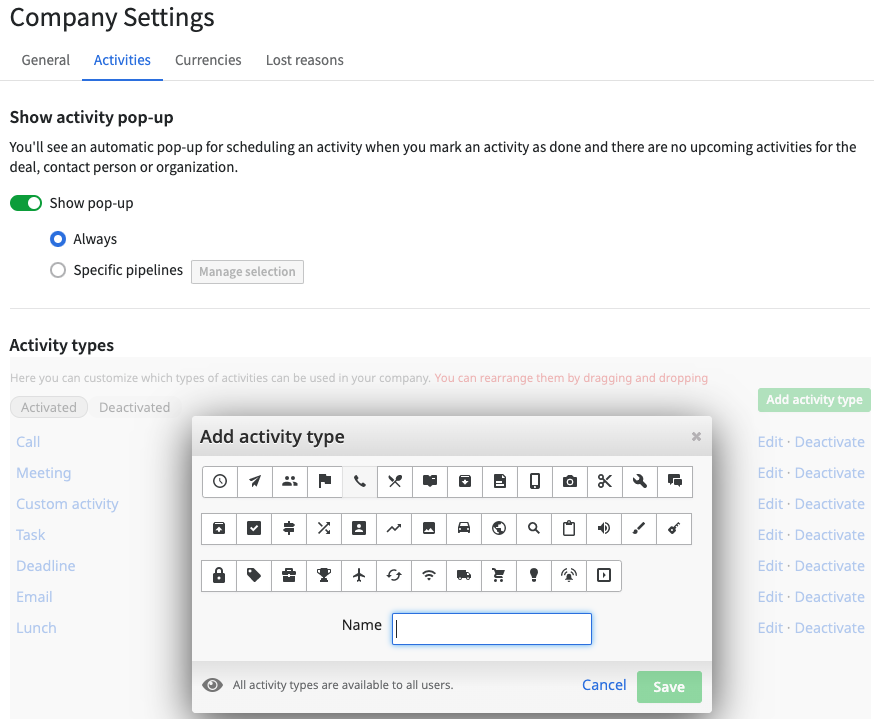Select the wrench icon in the Add activity dialog

pos(639,481)
